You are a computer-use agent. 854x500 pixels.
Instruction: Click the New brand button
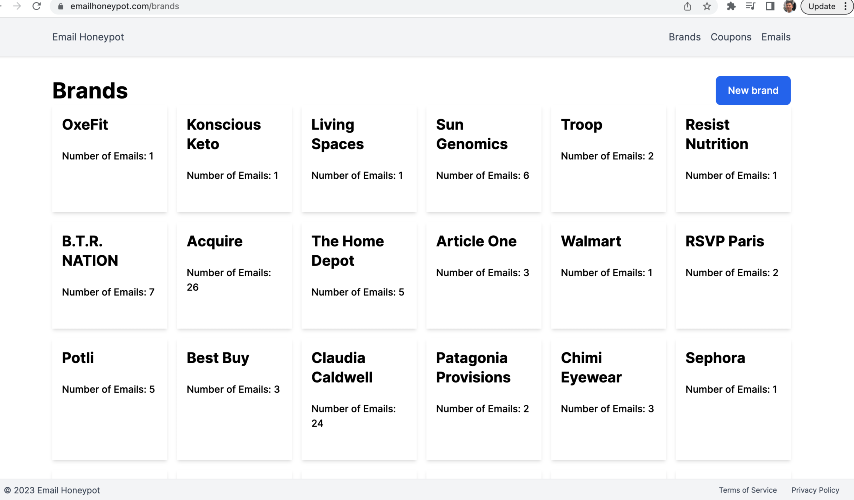pyautogui.click(x=753, y=90)
